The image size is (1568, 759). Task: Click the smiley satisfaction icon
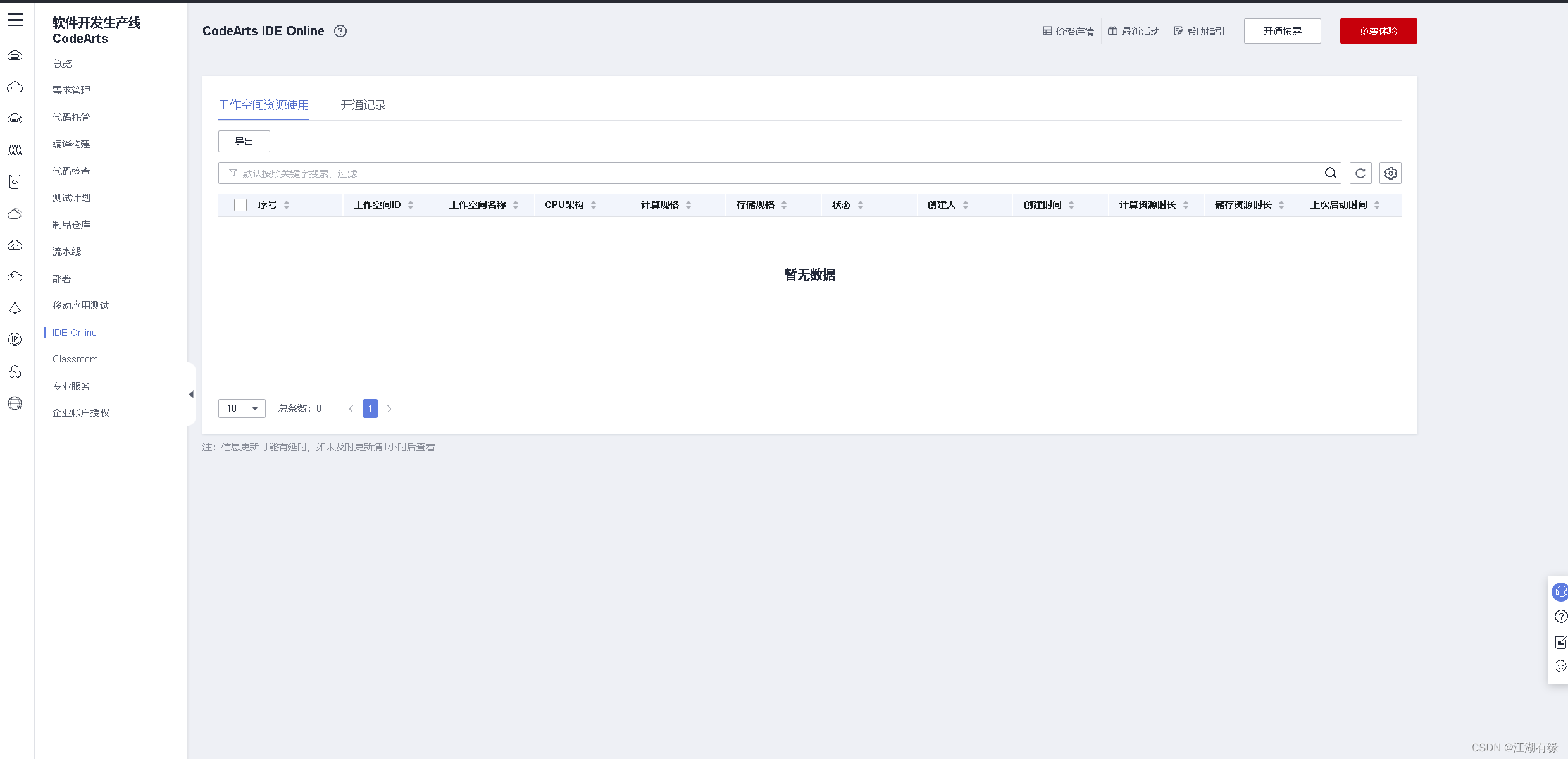click(1561, 666)
